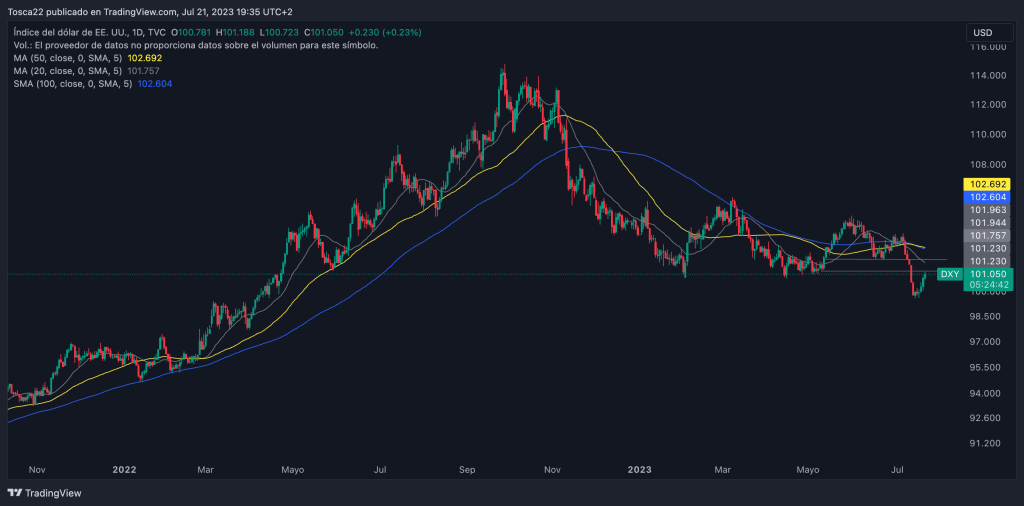Image resolution: width=1024 pixels, height=506 pixels.
Task: Click the Vol. indicator legend line
Action: pos(195,46)
